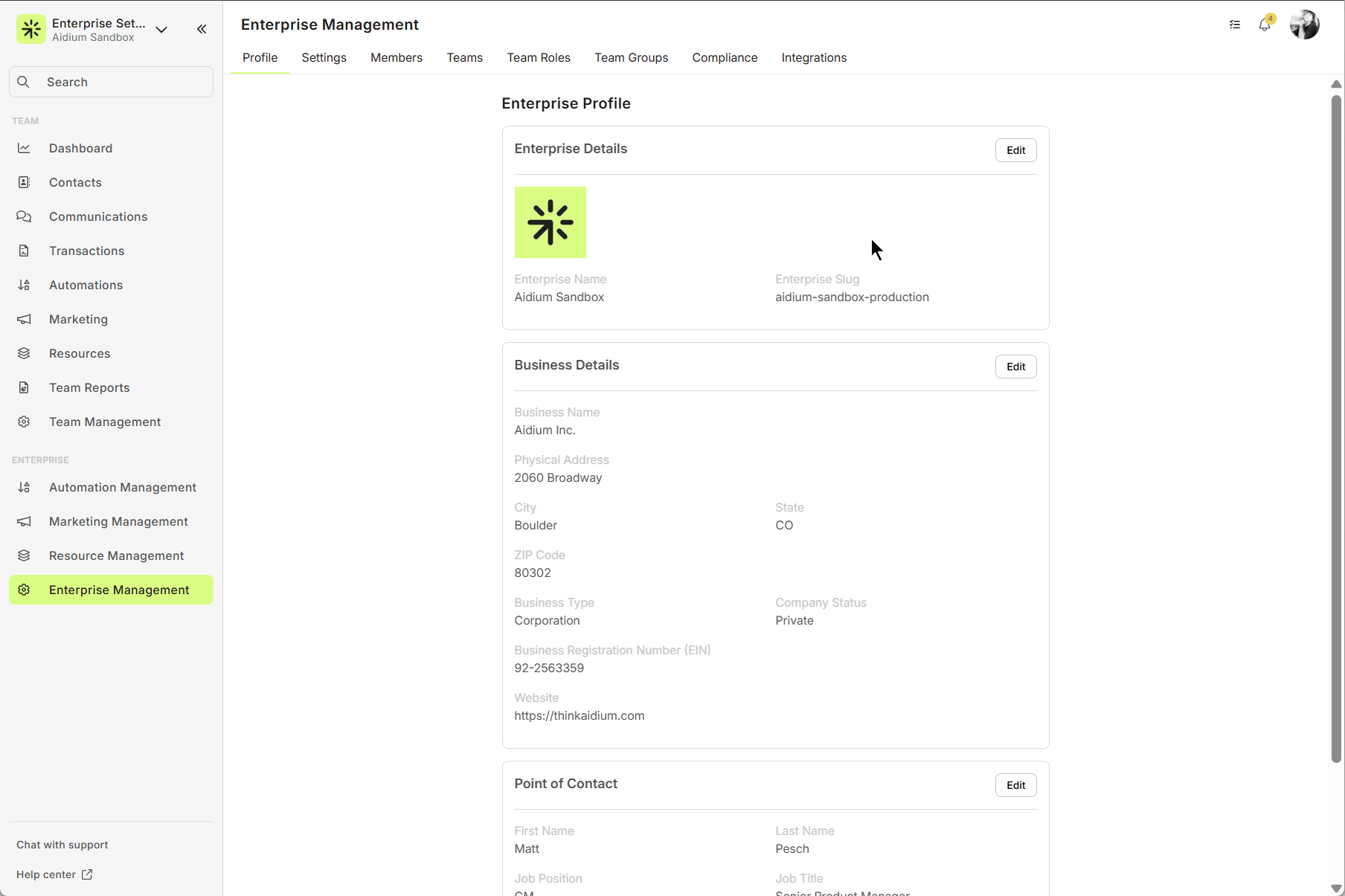Edit the Point of Contact section
This screenshot has width=1345, height=896.
(x=1015, y=785)
